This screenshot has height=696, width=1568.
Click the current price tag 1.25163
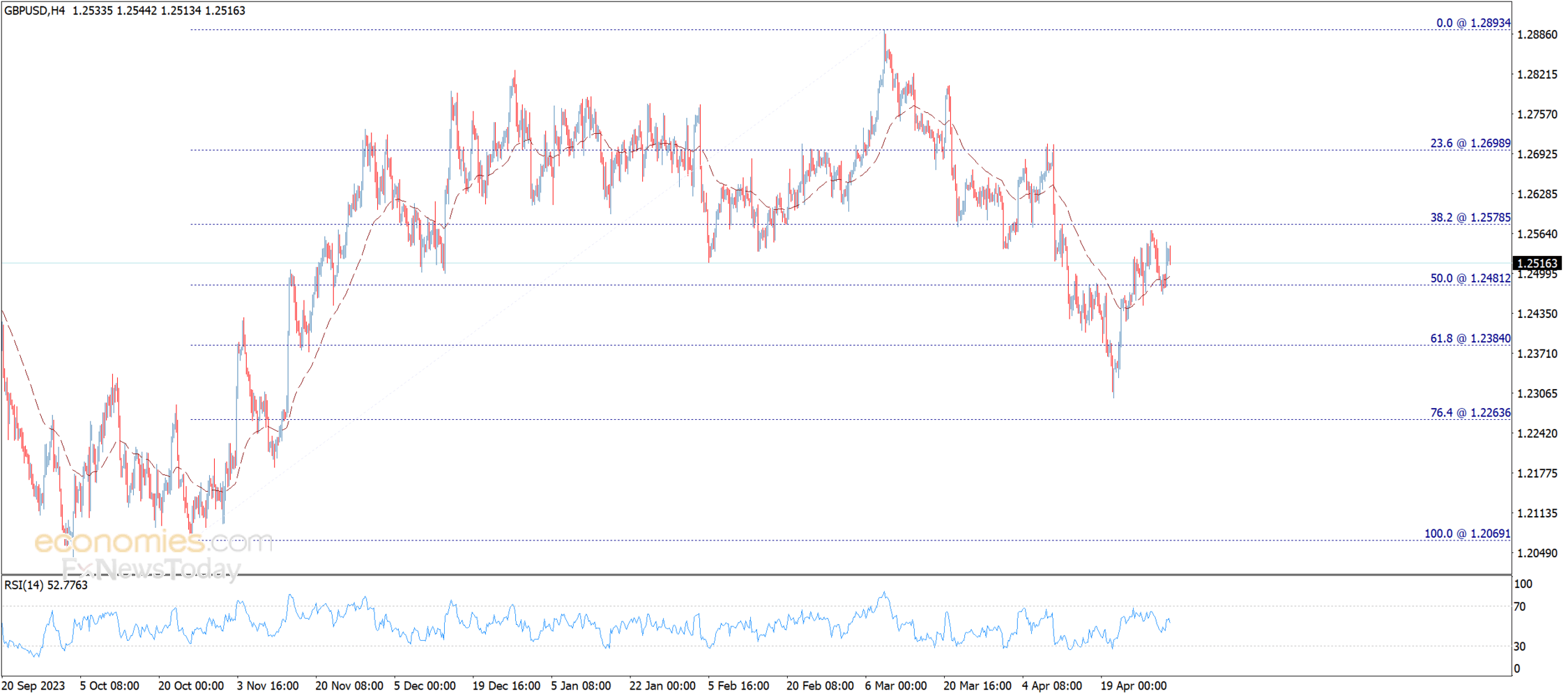[x=1537, y=263]
